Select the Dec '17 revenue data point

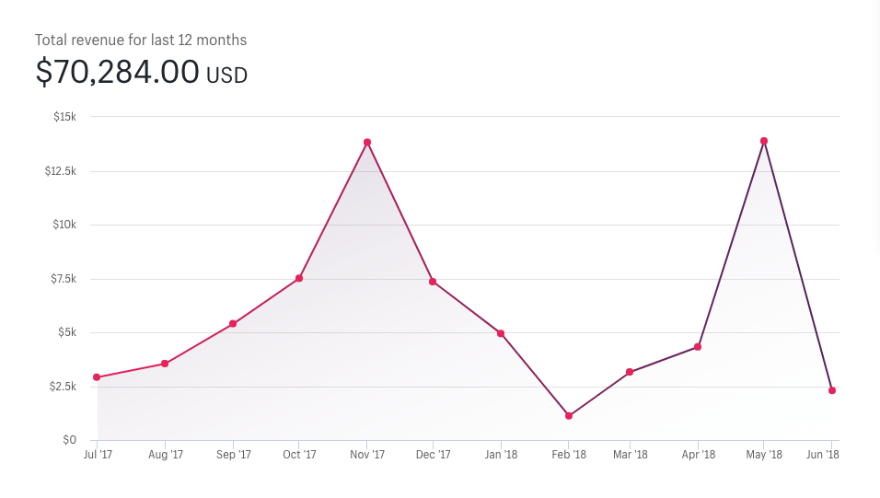tap(432, 281)
